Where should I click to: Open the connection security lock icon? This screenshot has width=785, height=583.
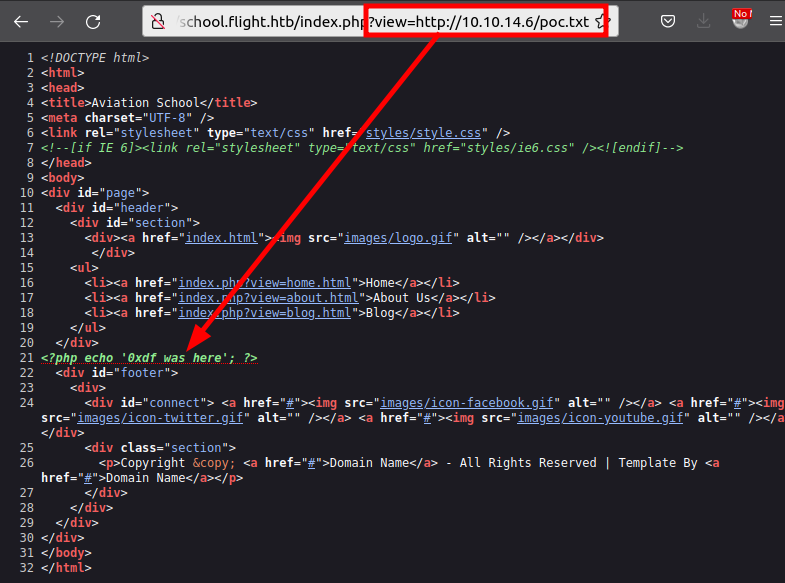(x=156, y=21)
